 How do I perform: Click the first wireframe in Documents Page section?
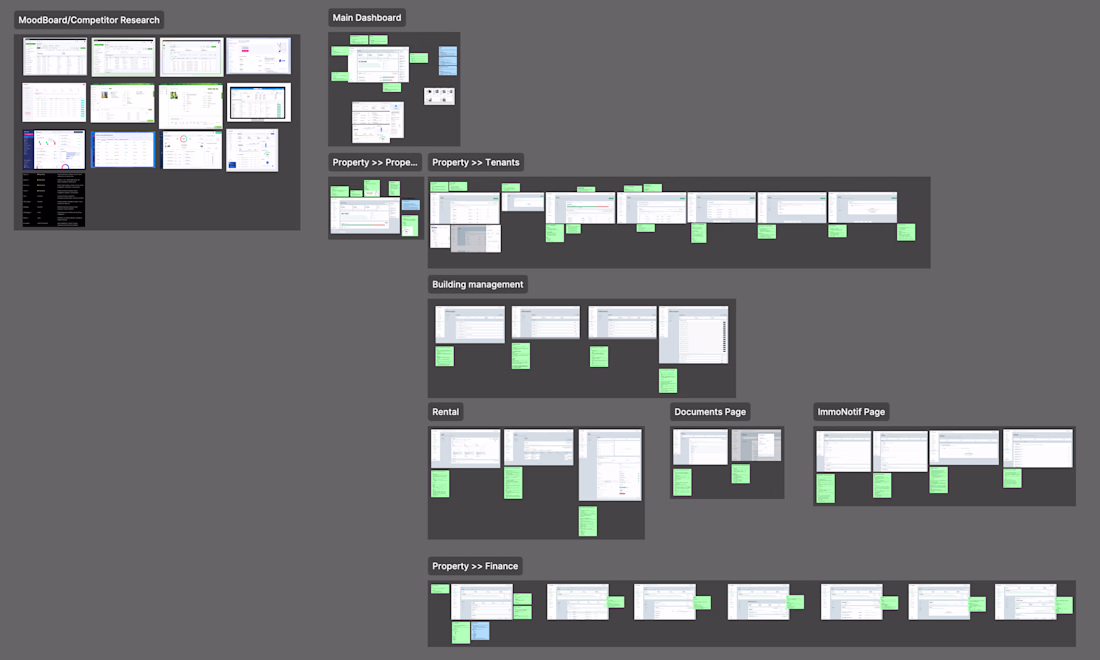[700, 447]
